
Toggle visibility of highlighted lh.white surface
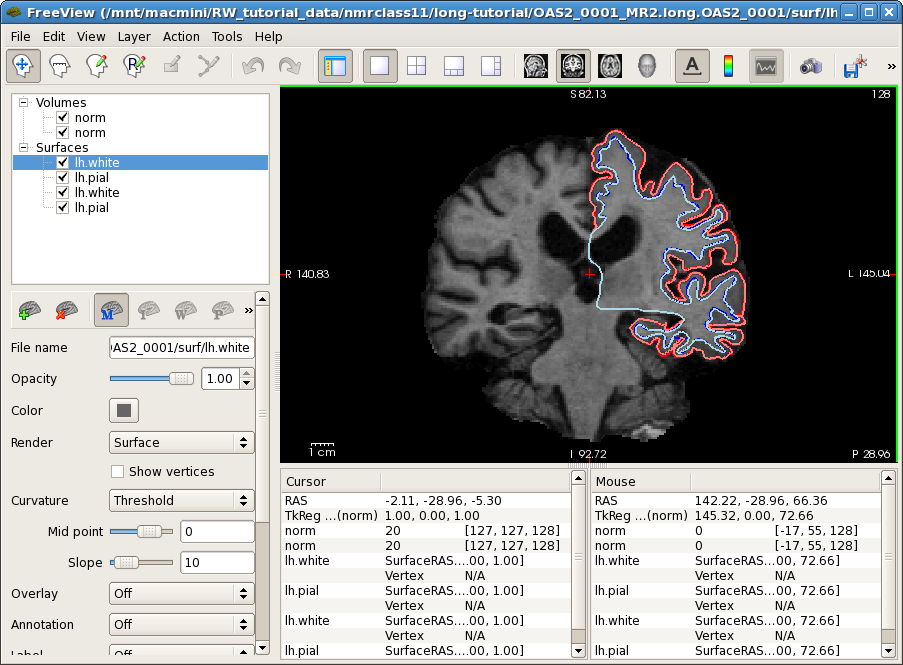tap(63, 163)
